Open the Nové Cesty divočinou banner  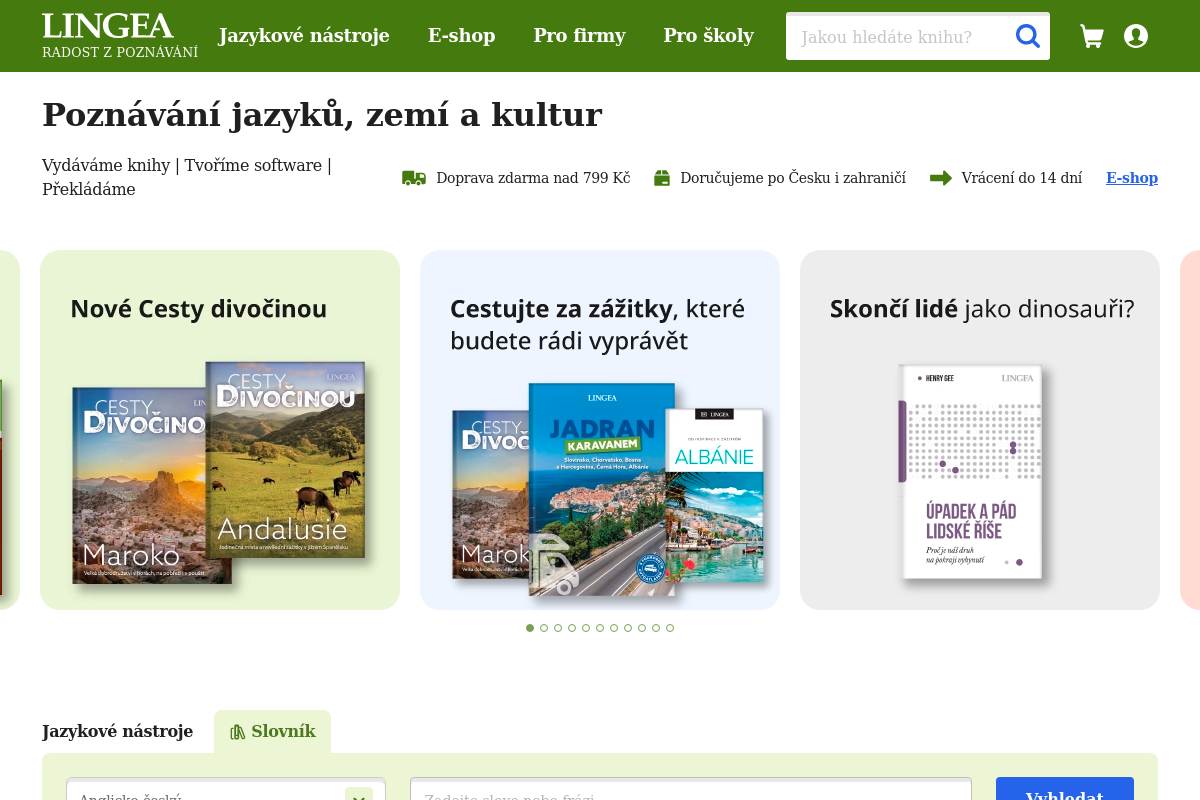(x=220, y=430)
